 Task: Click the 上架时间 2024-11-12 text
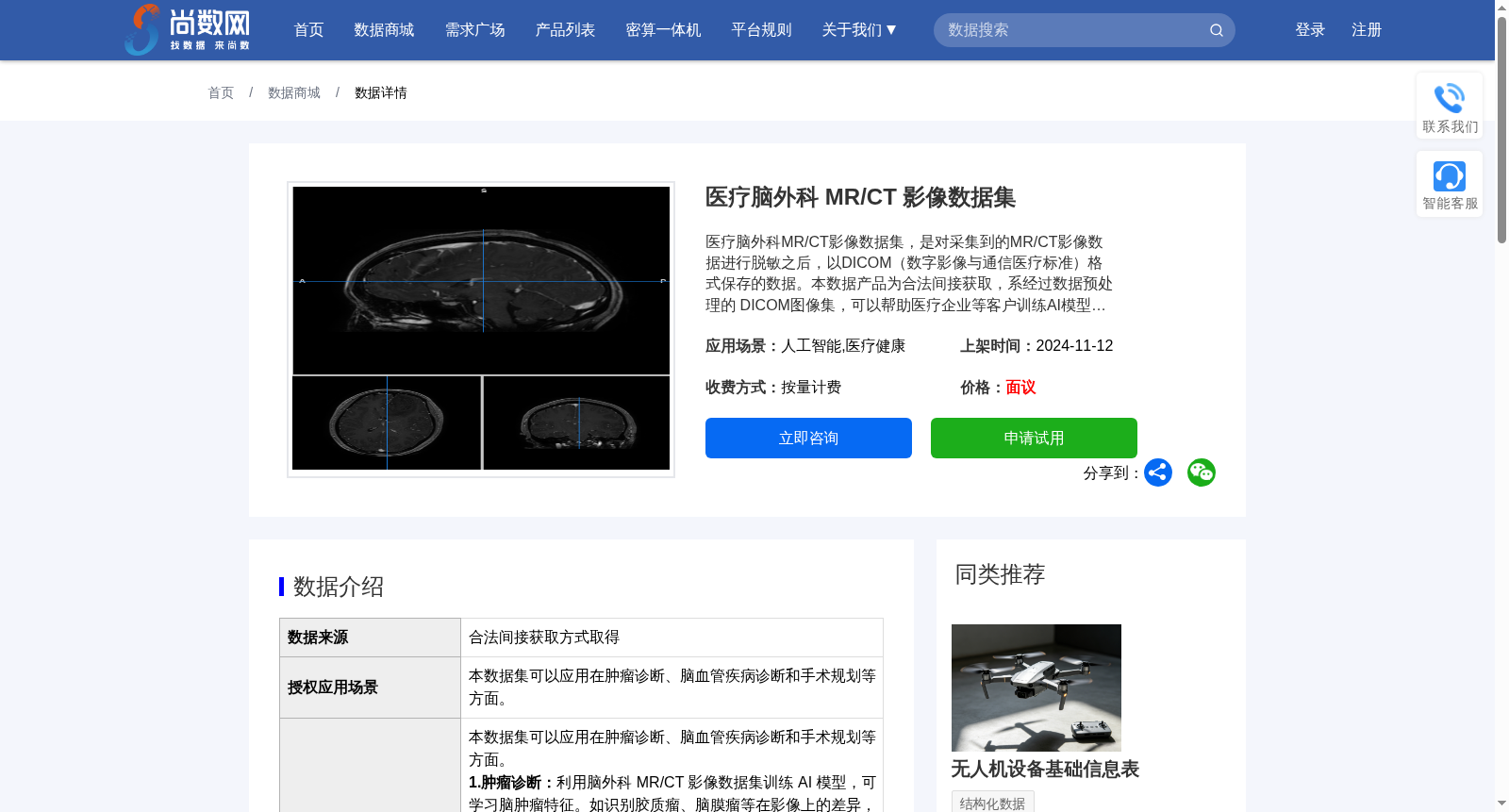pos(1036,345)
